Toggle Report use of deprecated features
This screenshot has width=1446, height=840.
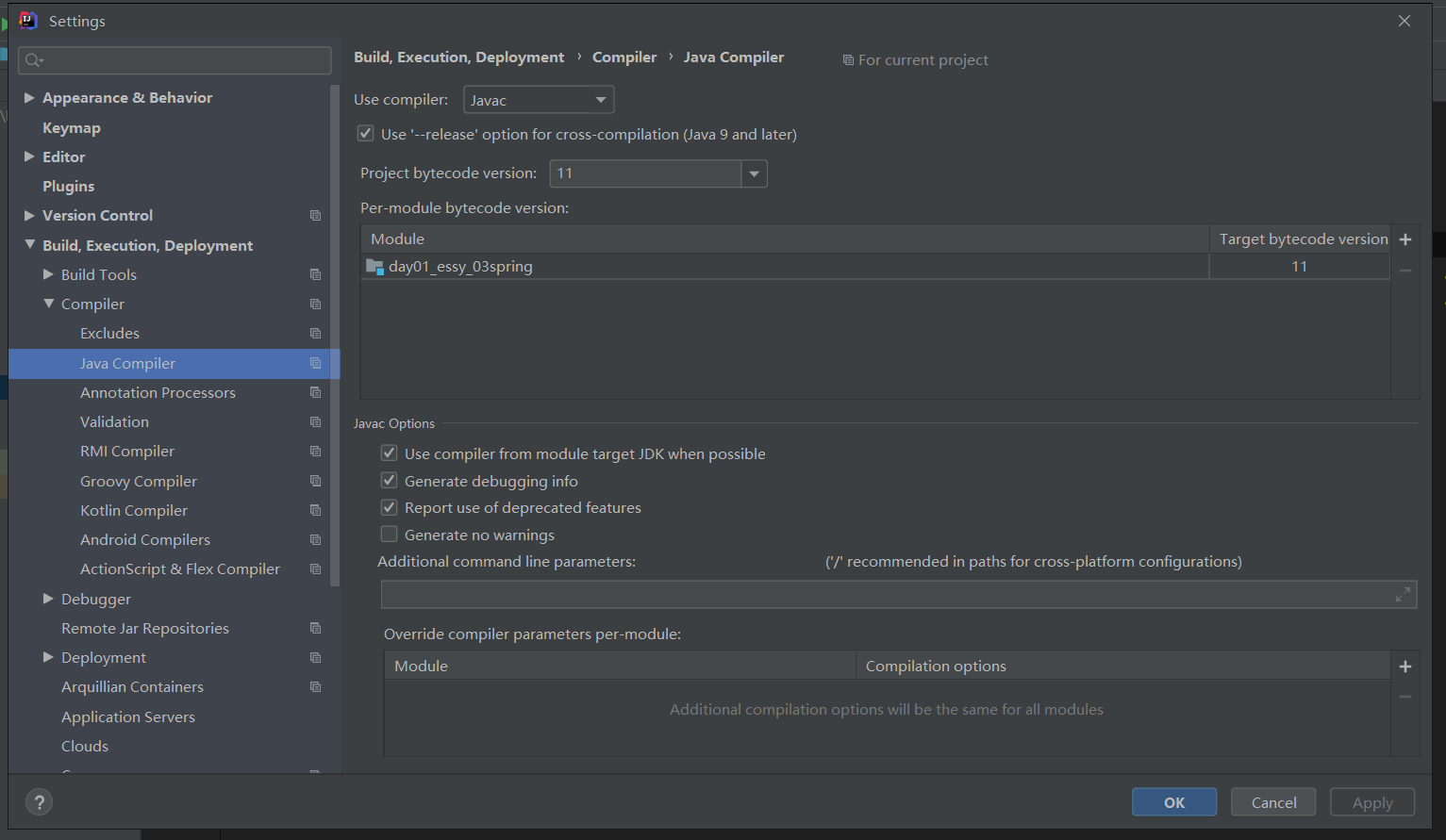[389, 507]
